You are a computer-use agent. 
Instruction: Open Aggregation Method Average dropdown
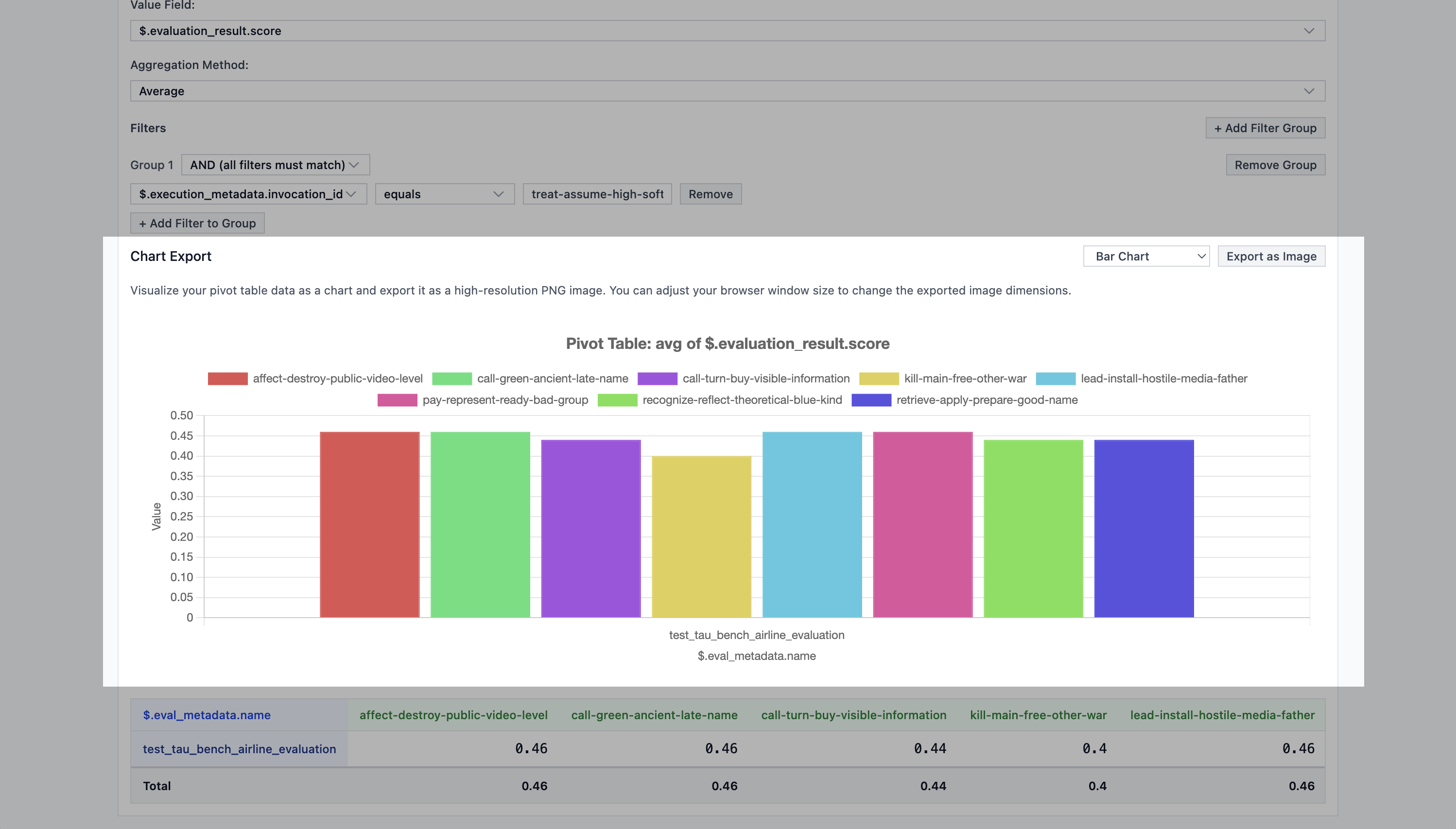pyautogui.click(x=727, y=91)
